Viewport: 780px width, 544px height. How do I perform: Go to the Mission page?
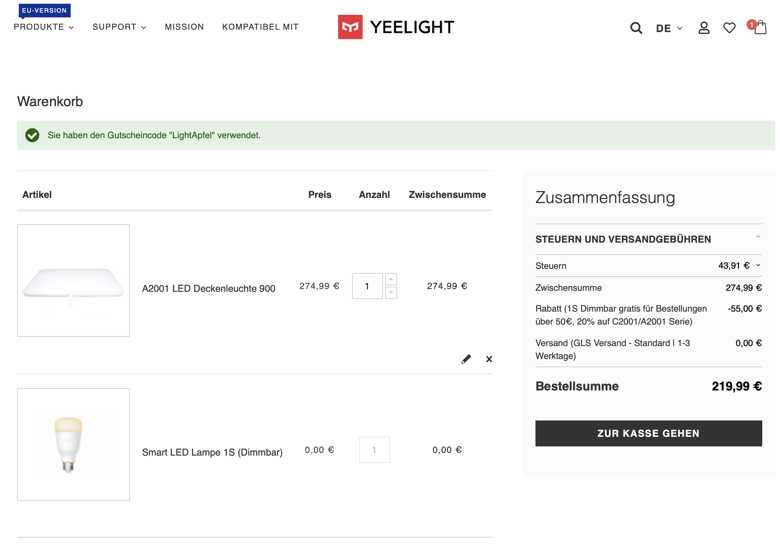pyautogui.click(x=184, y=27)
